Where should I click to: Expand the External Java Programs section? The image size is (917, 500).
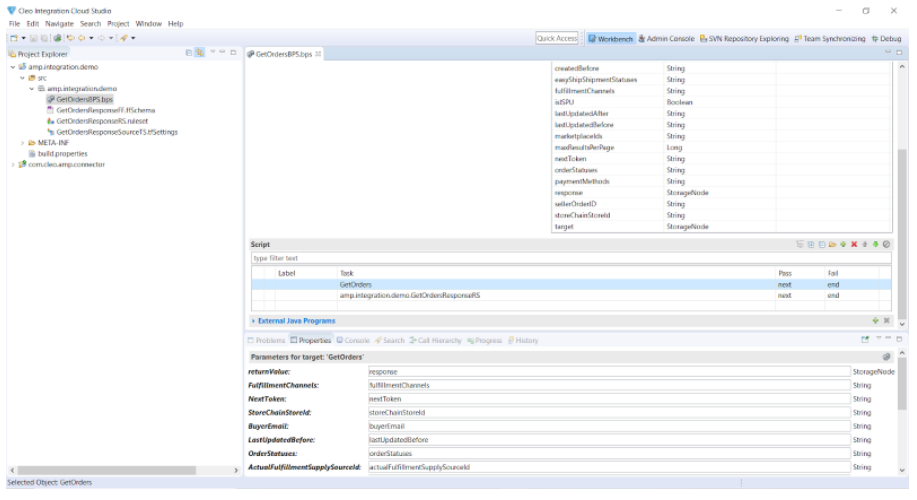tap(253, 321)
